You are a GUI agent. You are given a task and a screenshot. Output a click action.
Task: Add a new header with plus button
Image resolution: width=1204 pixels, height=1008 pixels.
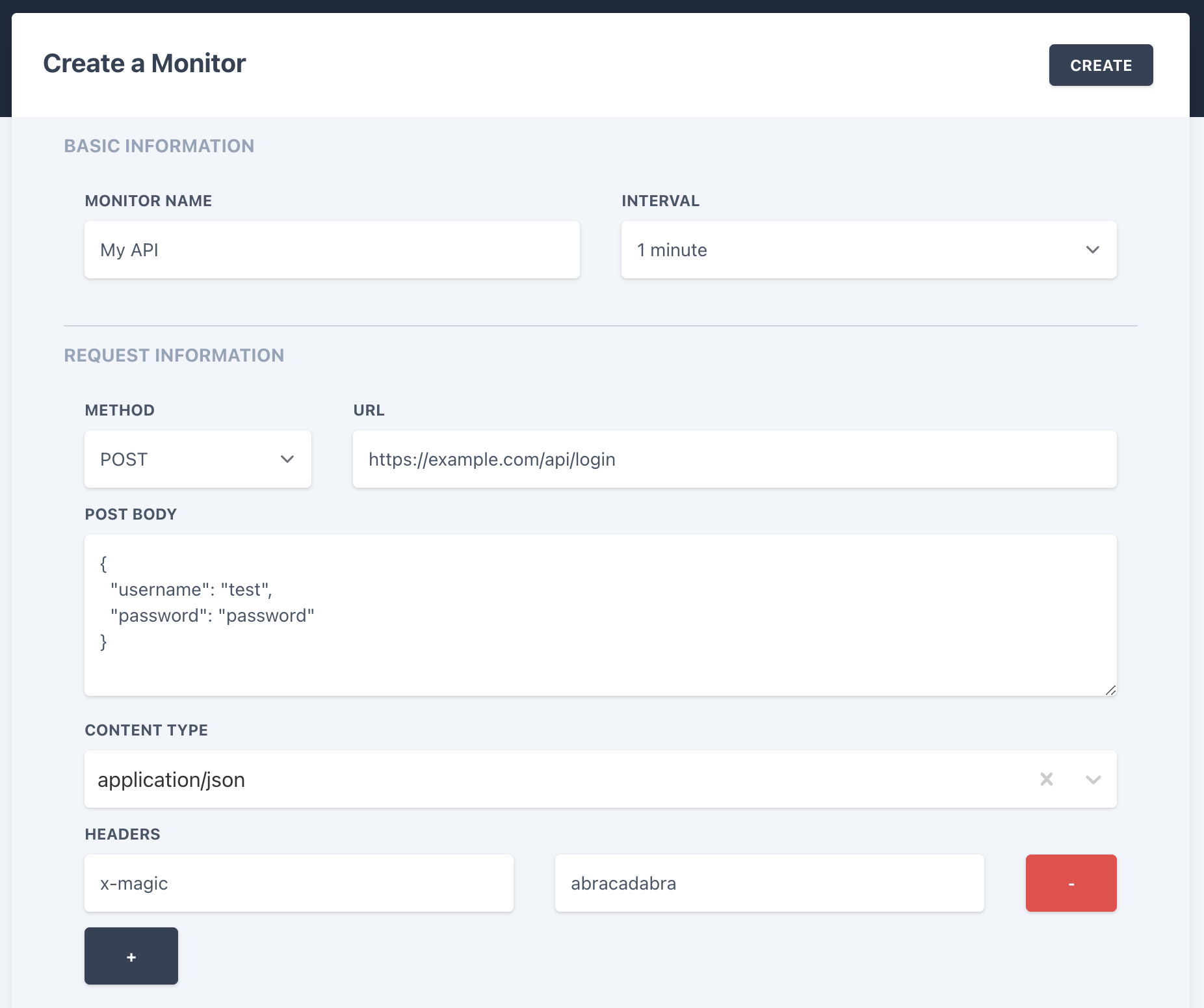pos(131,956)
